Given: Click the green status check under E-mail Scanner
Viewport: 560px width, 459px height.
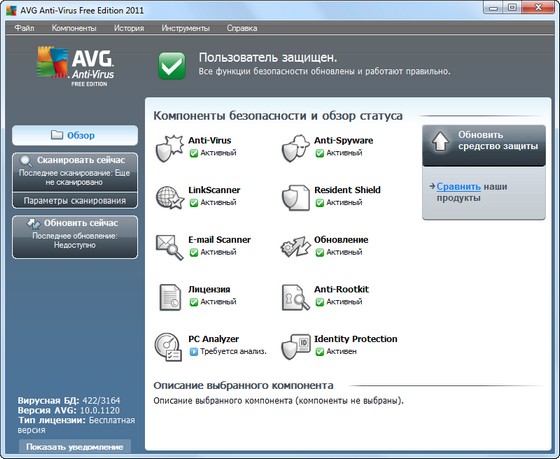Looking at the screenshot, I should pos(194,253).
